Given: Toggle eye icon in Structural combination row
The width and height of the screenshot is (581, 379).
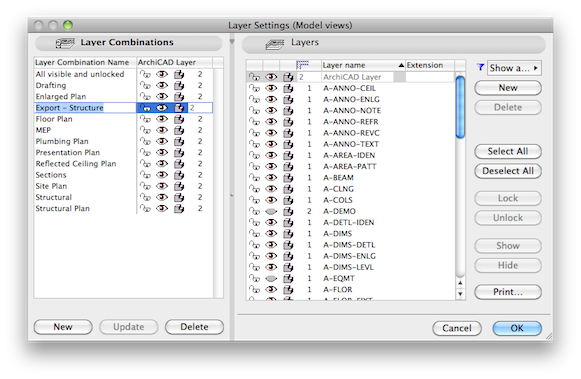Looking at the screenshot, I should (x=162, y=197).
